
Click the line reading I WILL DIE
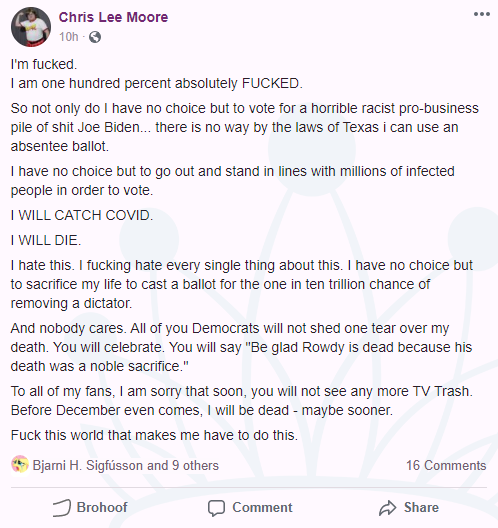(46, 240)
